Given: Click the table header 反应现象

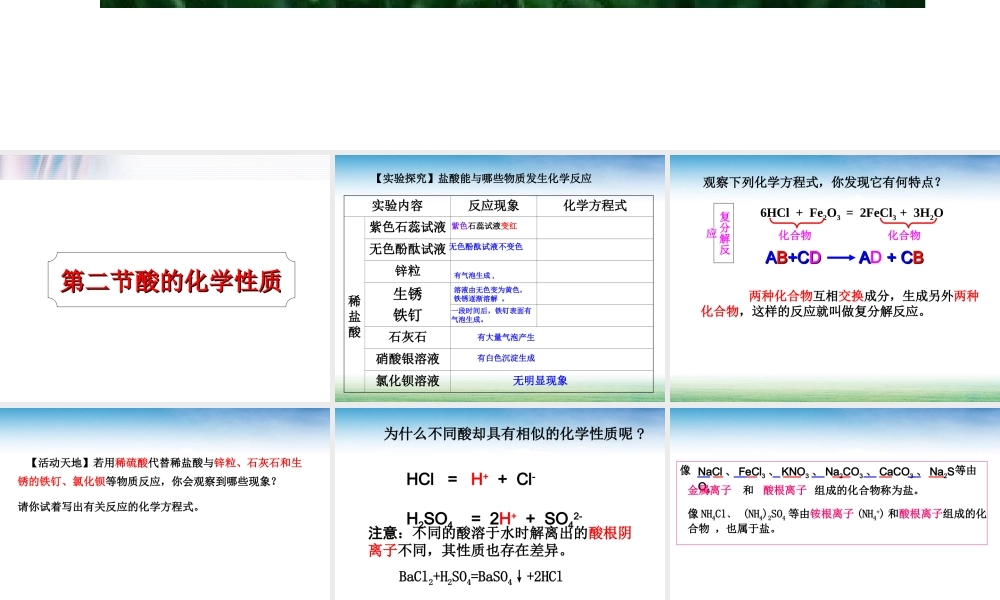Looking at the screenshot, I should (x=494, y=205).
